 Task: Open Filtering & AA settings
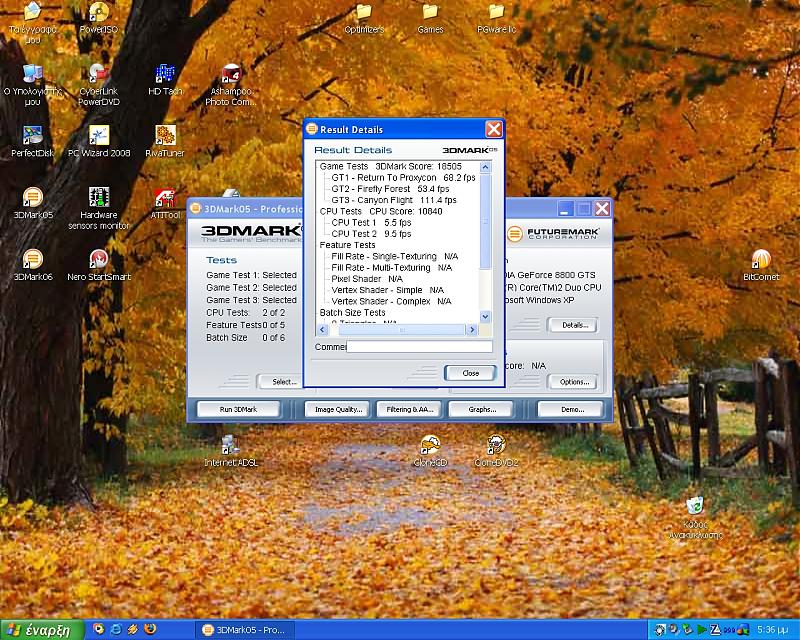coord(409,409)
